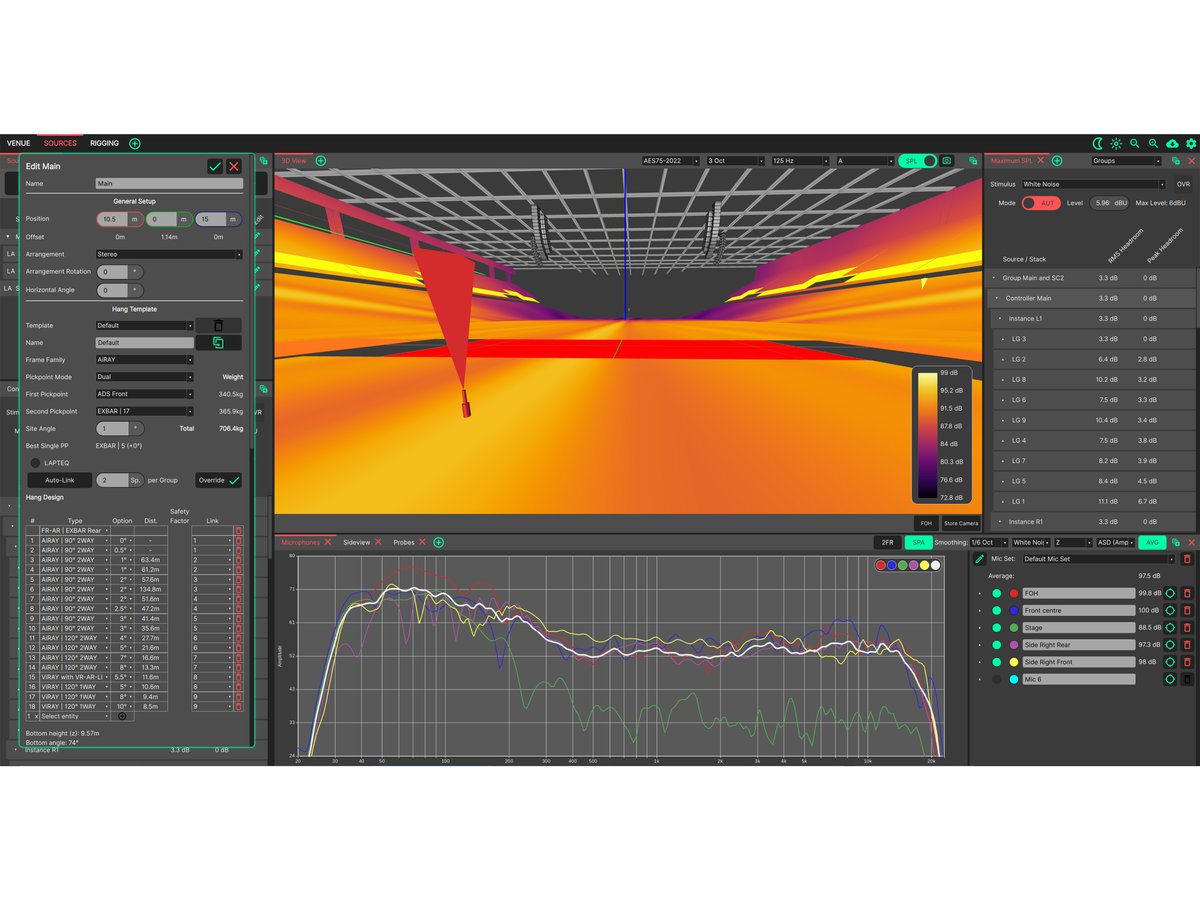Add a tab next to Probes
The width and height of the screenshot is (1200, 900).
(438, 542)
